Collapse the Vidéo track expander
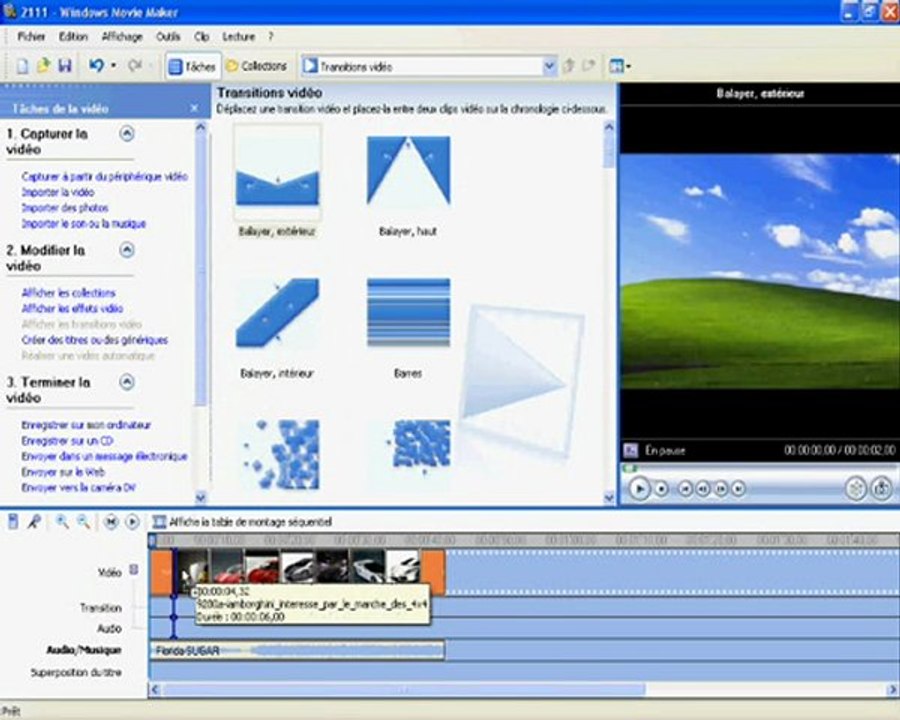This screenshot has height=720, width=900. (134, 570)
